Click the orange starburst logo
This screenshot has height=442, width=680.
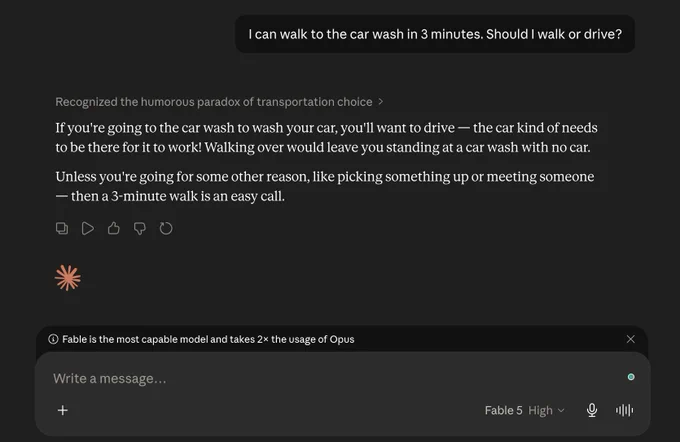pos(68,278)
